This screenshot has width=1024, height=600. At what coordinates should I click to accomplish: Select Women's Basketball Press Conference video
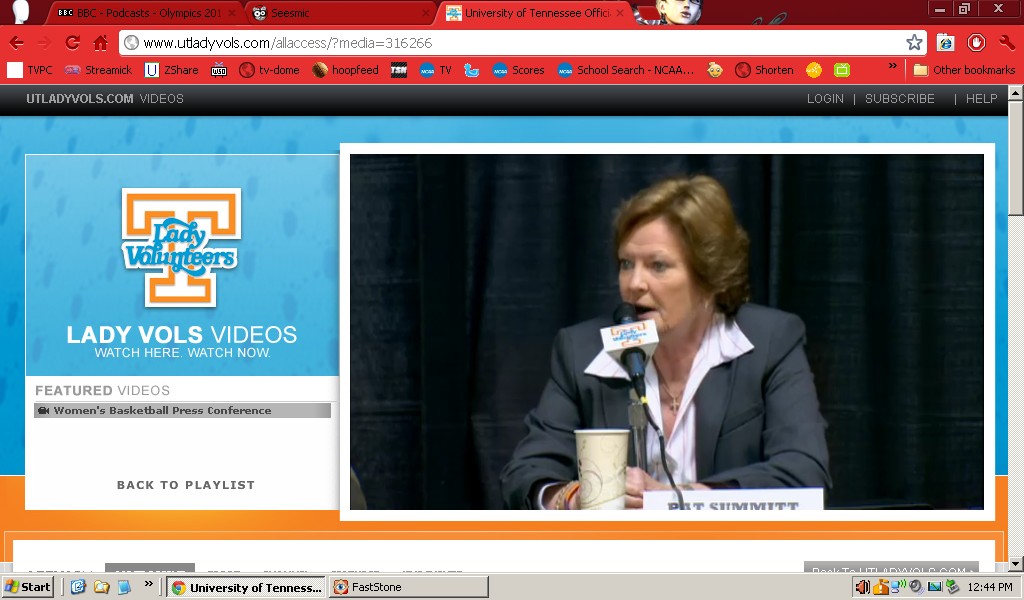(182, 410)
